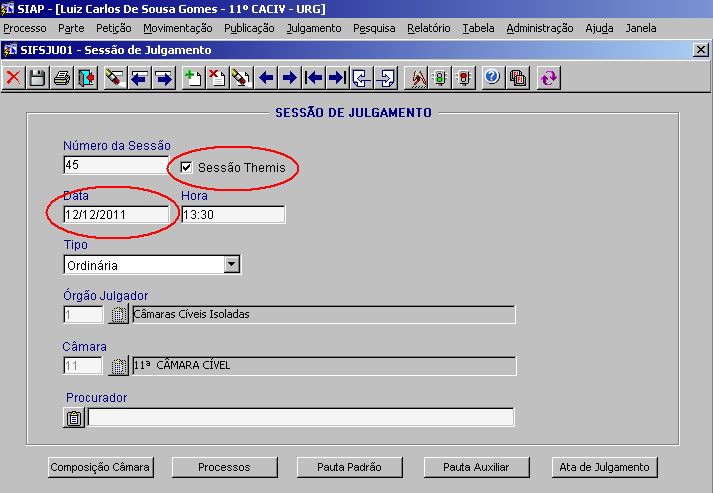Image resolution: width=713 pixels, height=493 pixels.
Task: Go to next record blue right arrow
Action: [x=290, y=78]
